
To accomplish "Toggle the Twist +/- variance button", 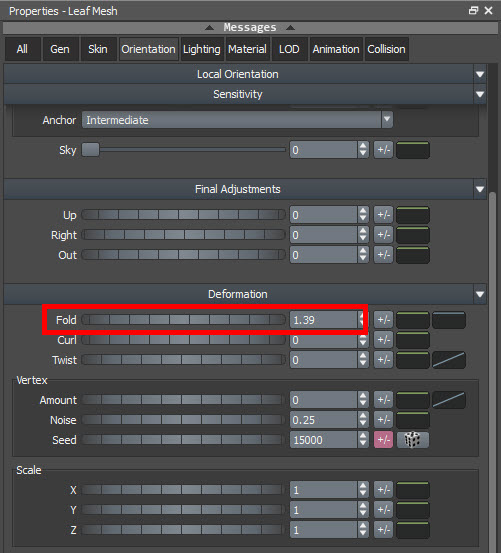I will (384, 360).
